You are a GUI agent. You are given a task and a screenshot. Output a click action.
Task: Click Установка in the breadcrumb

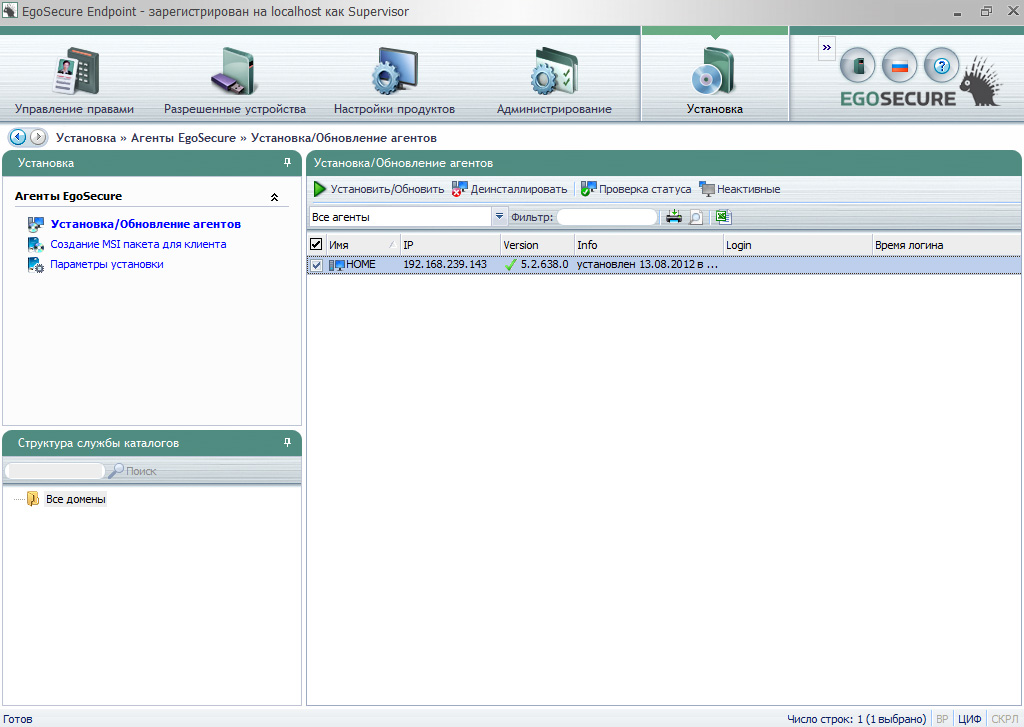pos(86,138)
